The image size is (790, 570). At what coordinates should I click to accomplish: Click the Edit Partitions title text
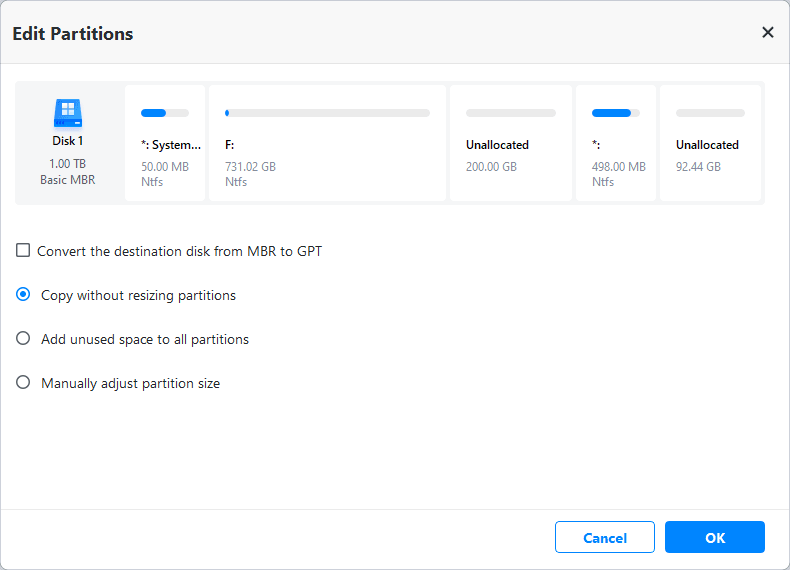pyautogui.click(x=73, y=34)
